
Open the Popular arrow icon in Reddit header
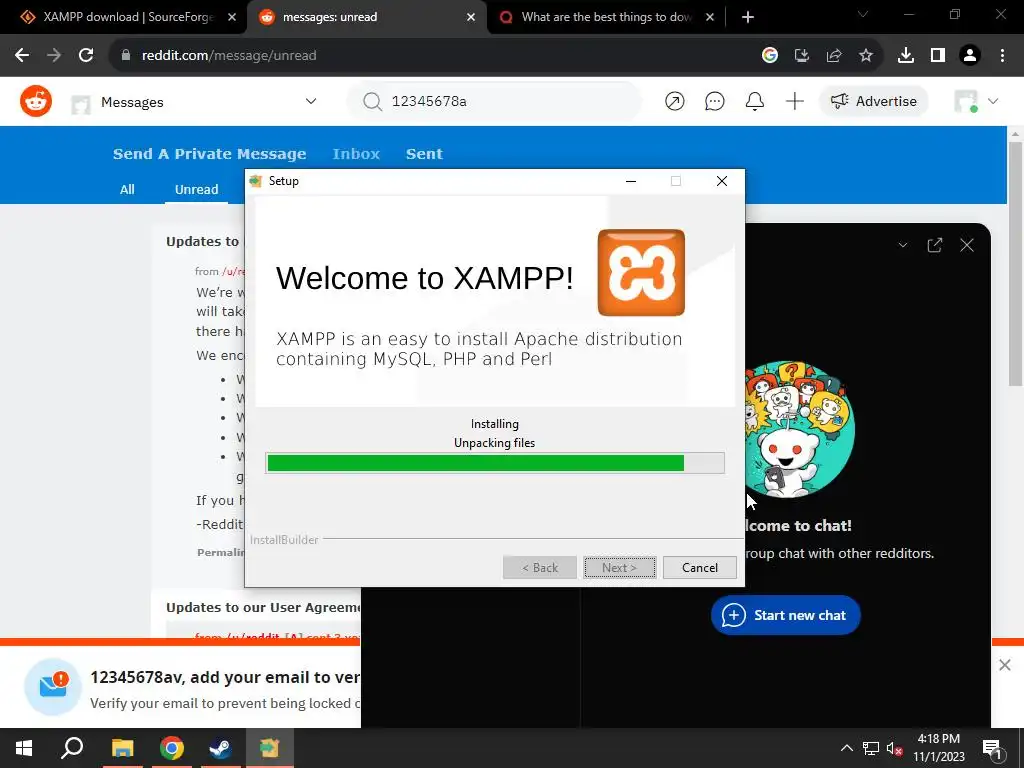675,101
